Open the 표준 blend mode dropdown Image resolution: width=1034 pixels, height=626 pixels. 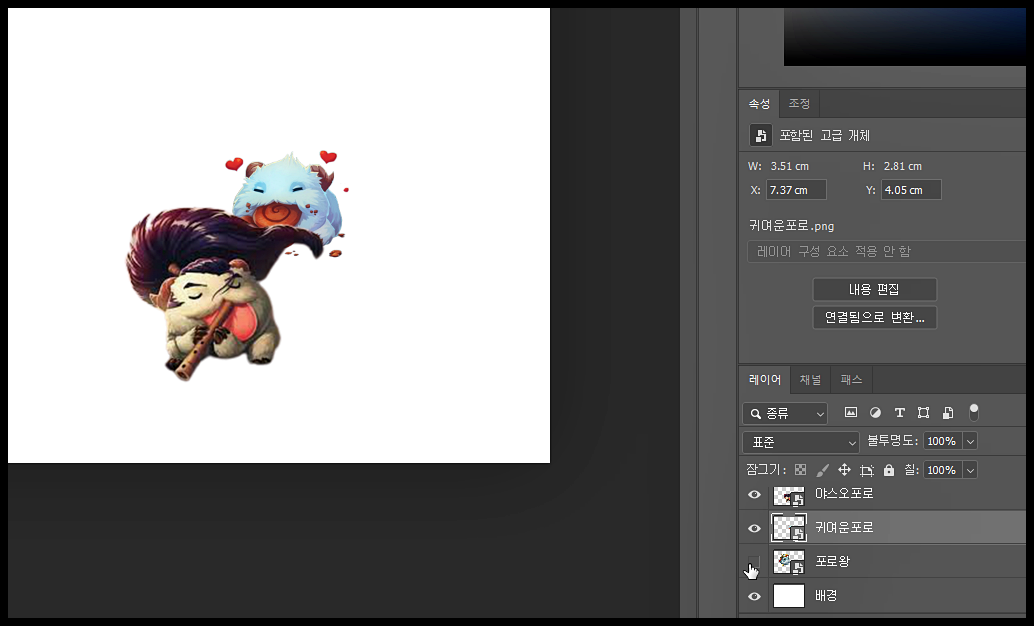coord(801,442)
